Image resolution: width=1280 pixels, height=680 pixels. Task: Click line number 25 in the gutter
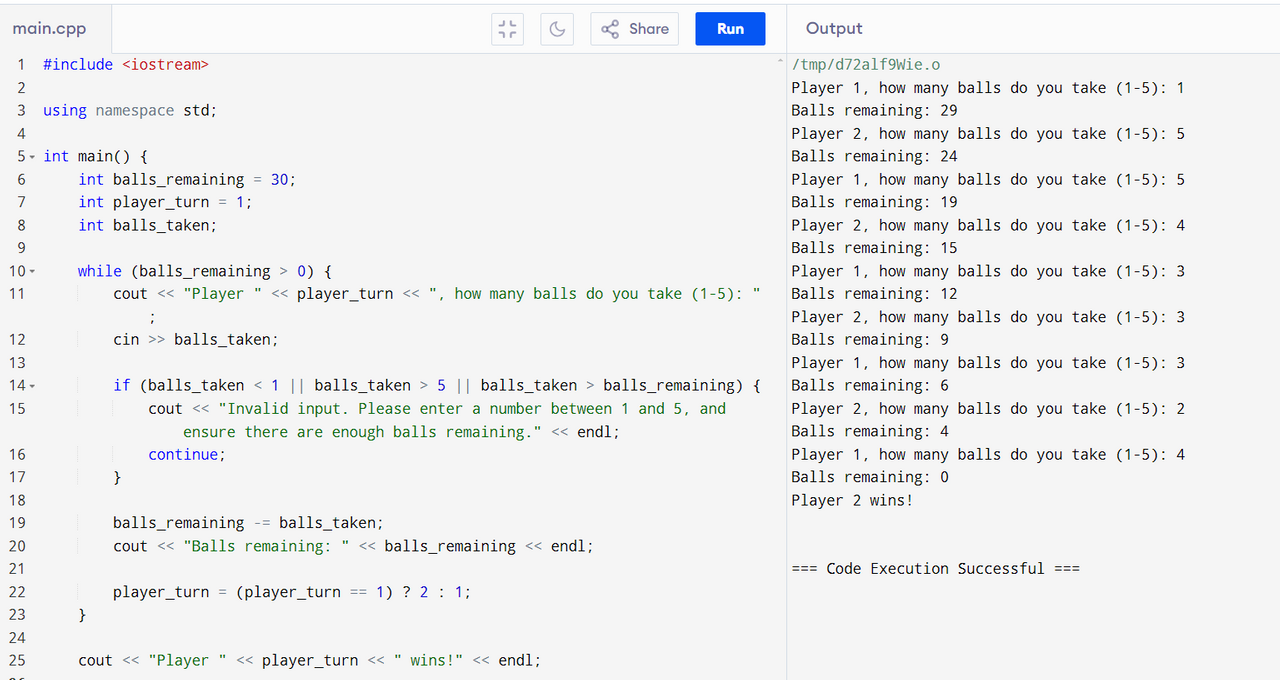(17, 661)
